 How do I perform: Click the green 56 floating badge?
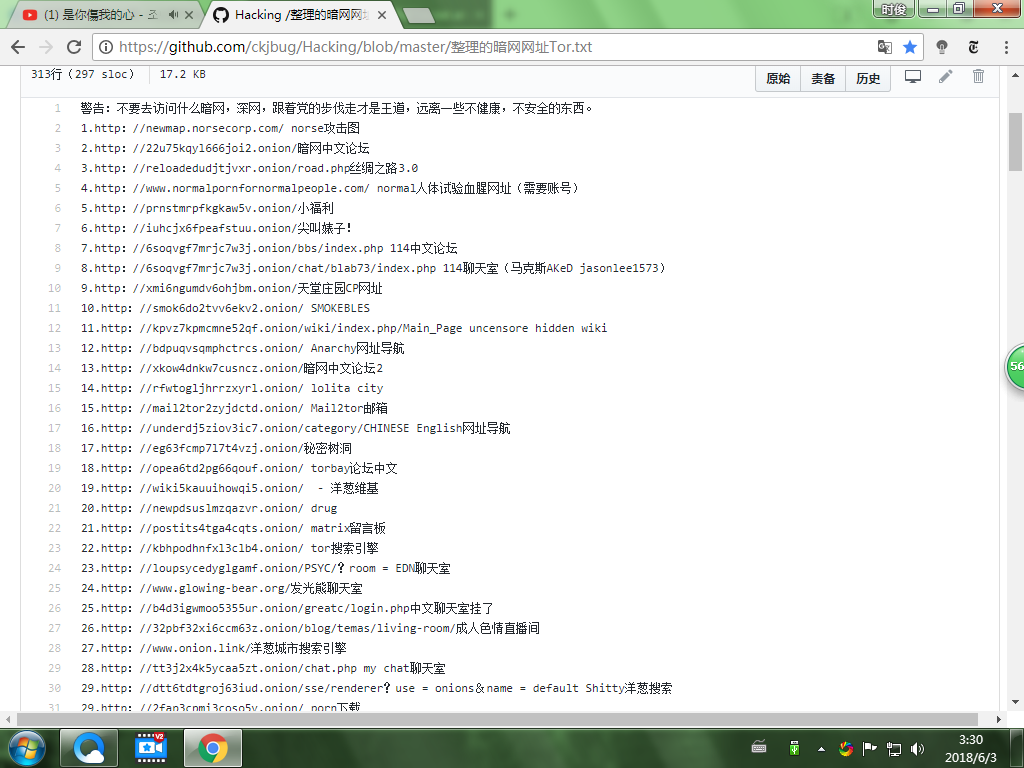tap(1015, 366)
